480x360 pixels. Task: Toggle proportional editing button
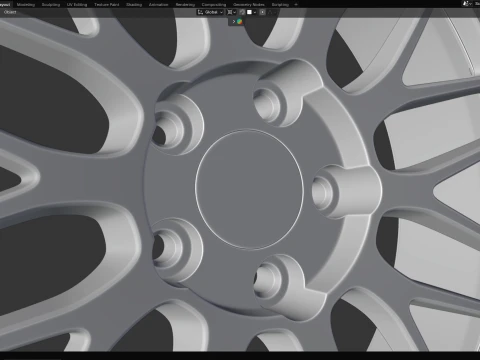[262, 12]
